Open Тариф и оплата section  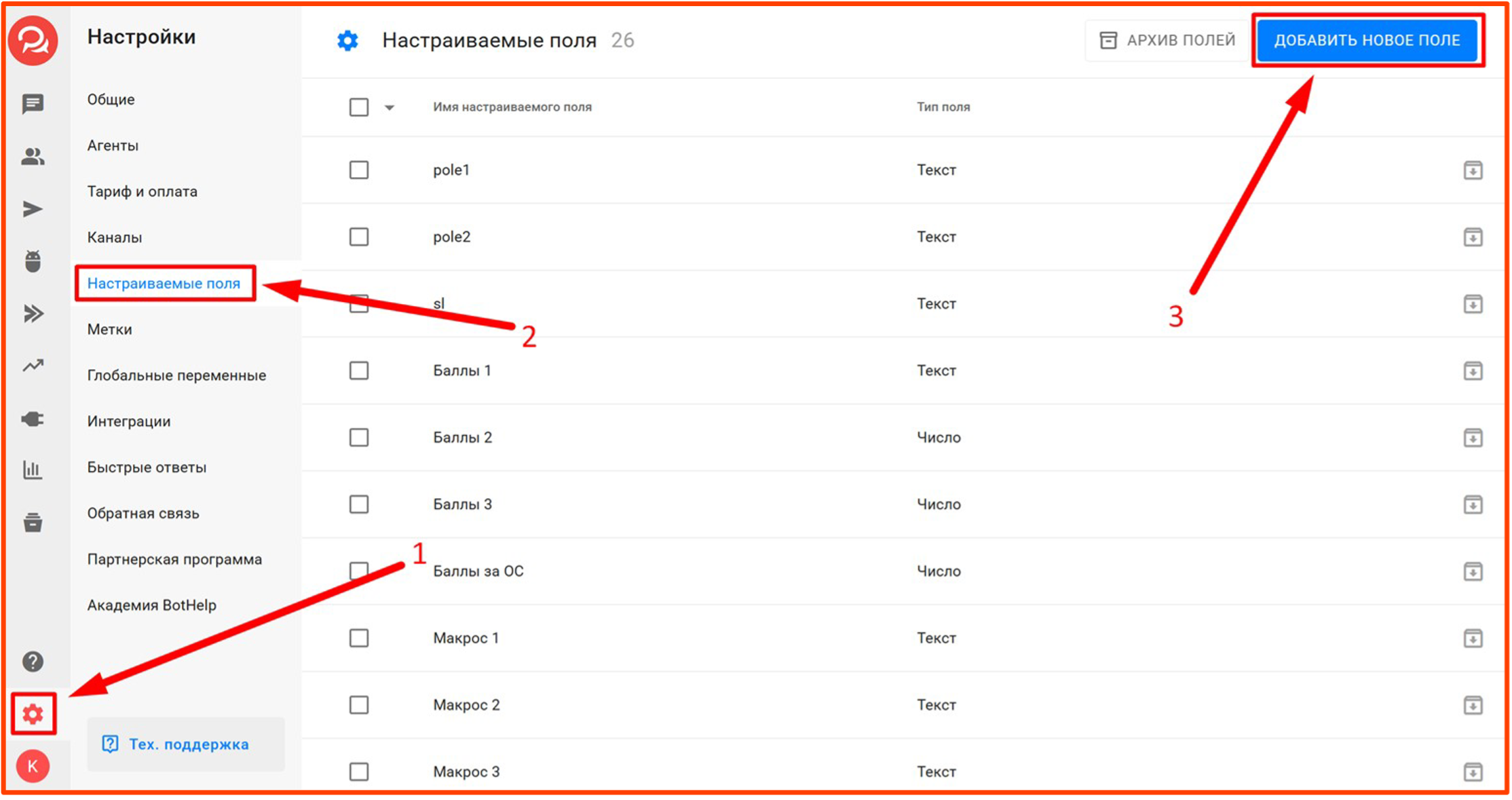coord(143,191)
